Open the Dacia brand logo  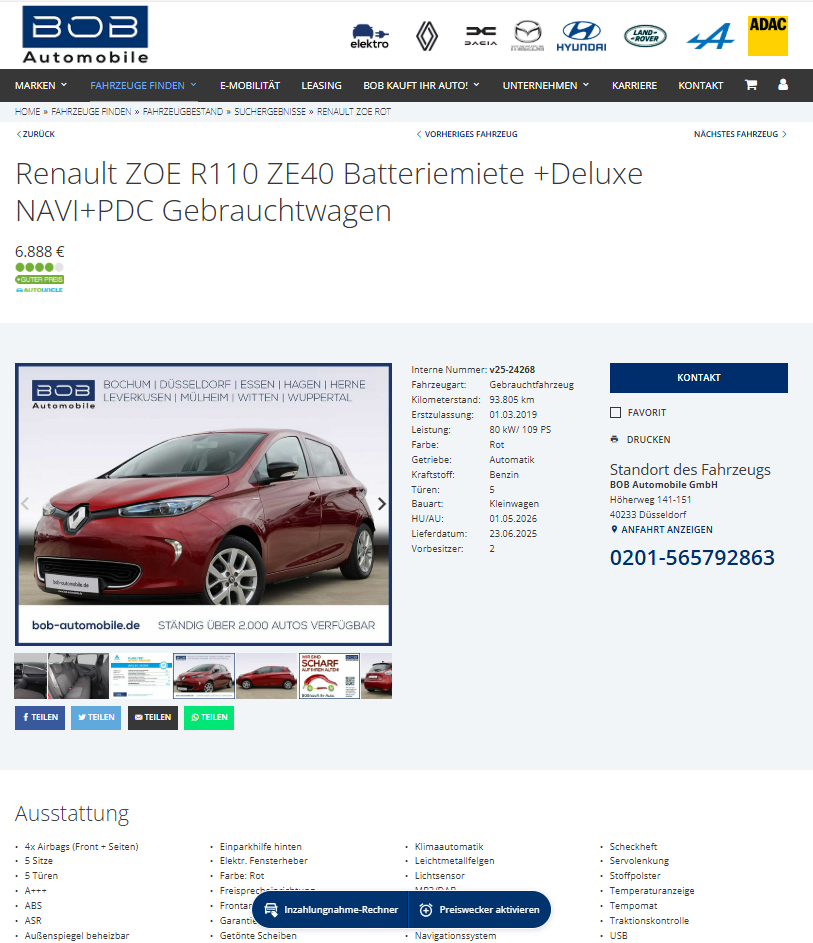pyautogui.click(x=480, y=36)
